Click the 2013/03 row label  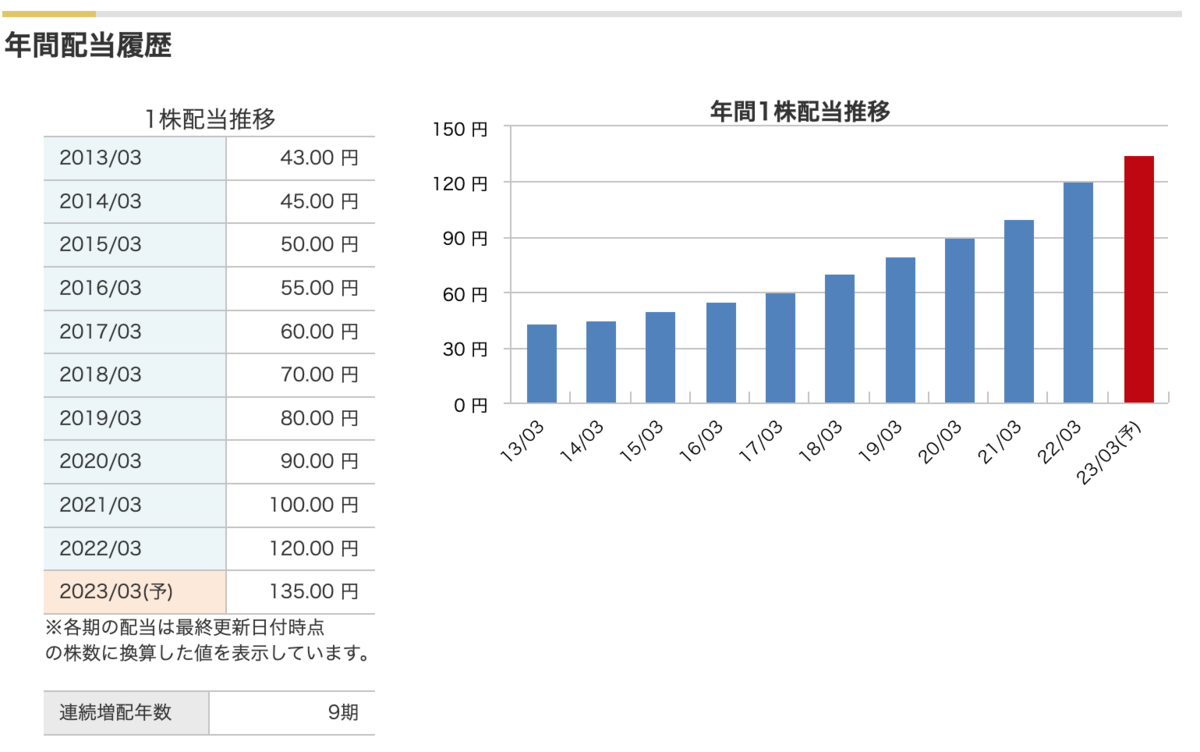(x=135, y=158)
